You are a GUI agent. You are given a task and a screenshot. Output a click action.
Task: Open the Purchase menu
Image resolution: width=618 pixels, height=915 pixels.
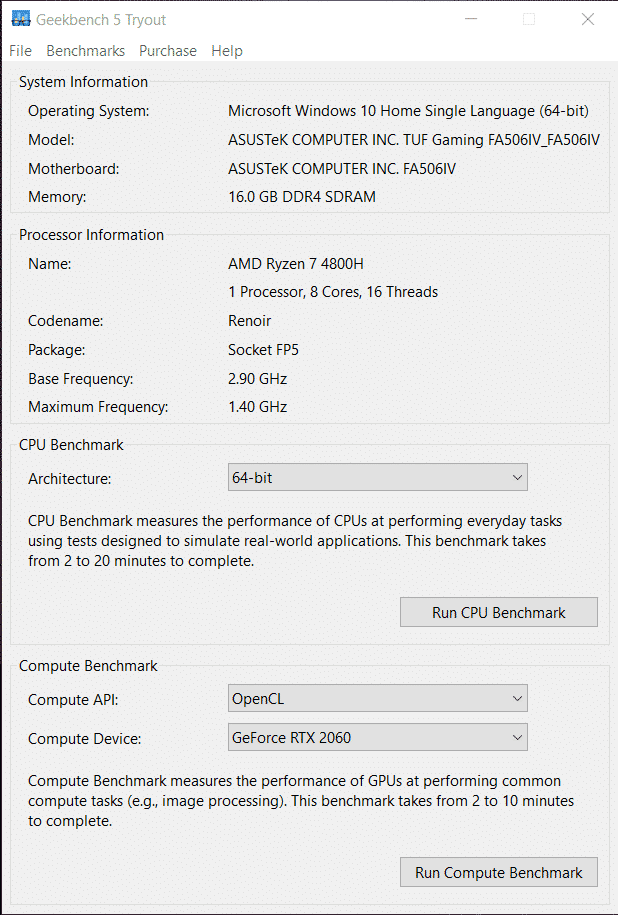tap(168, 51)
